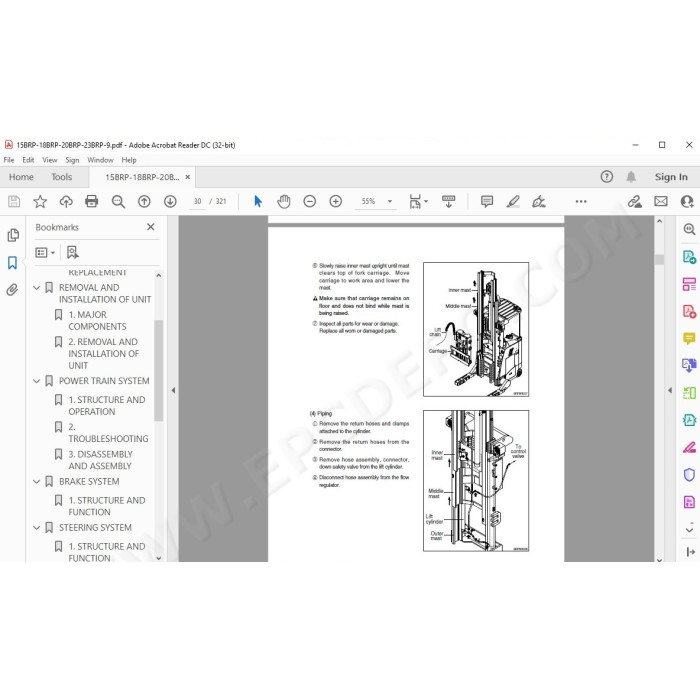The image size is (700, 700).
Task: Open right pane search magnifier tool
Action: click(689, 229)
